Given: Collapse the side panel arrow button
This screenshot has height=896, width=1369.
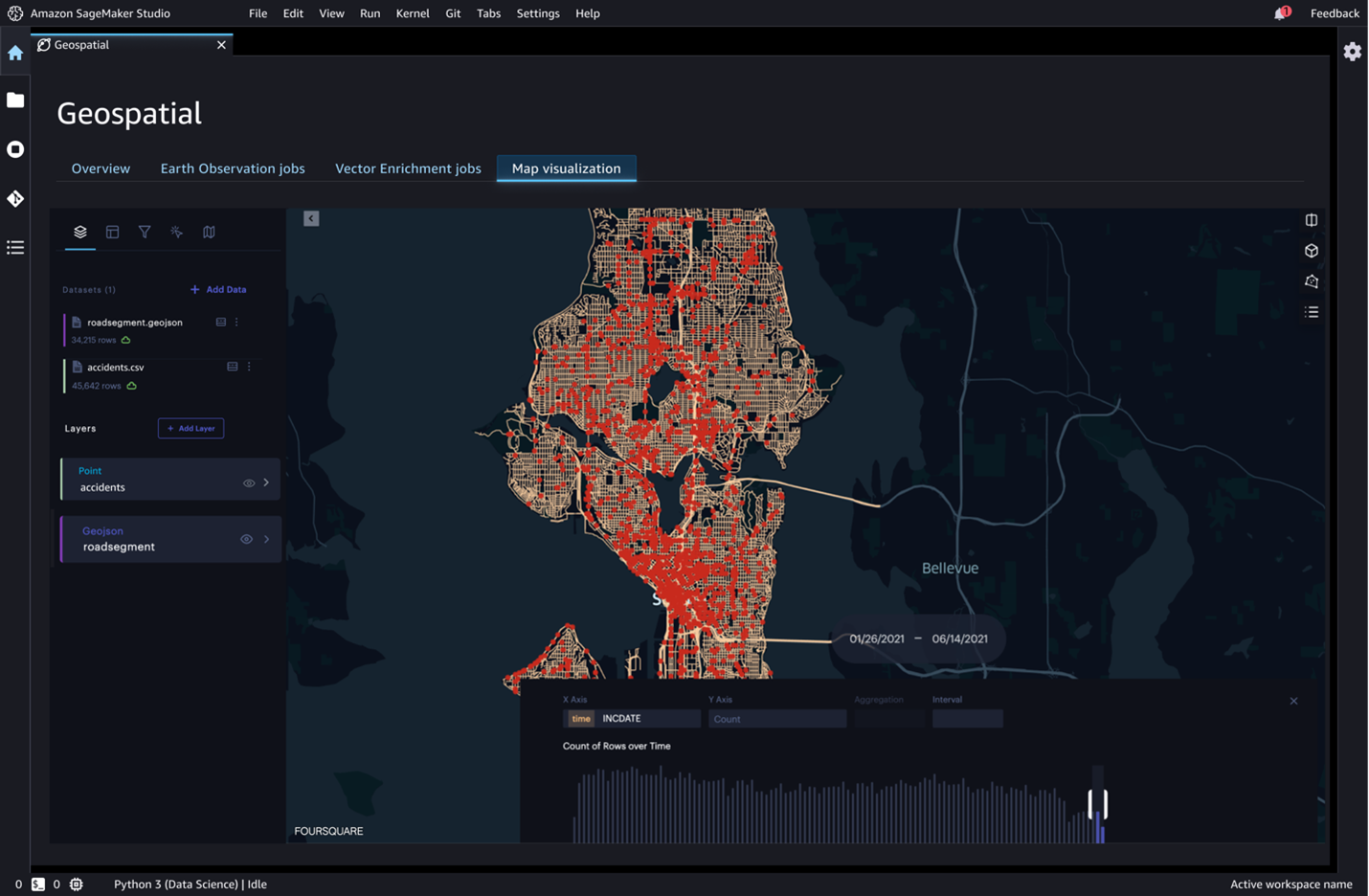Looking at the screenshot, I should [311, 219].
